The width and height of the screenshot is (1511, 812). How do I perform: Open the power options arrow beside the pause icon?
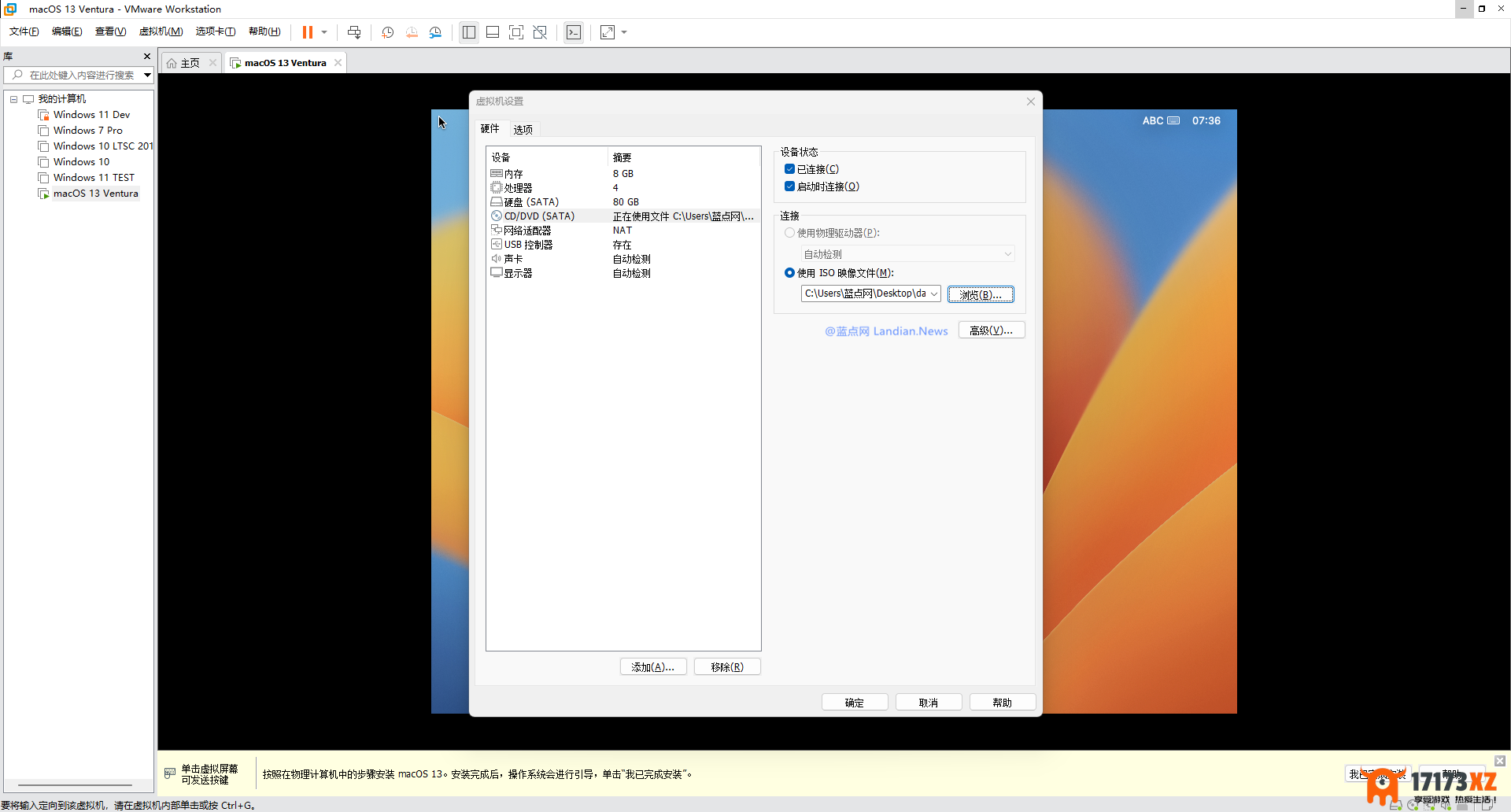click(x=324, y=32)
